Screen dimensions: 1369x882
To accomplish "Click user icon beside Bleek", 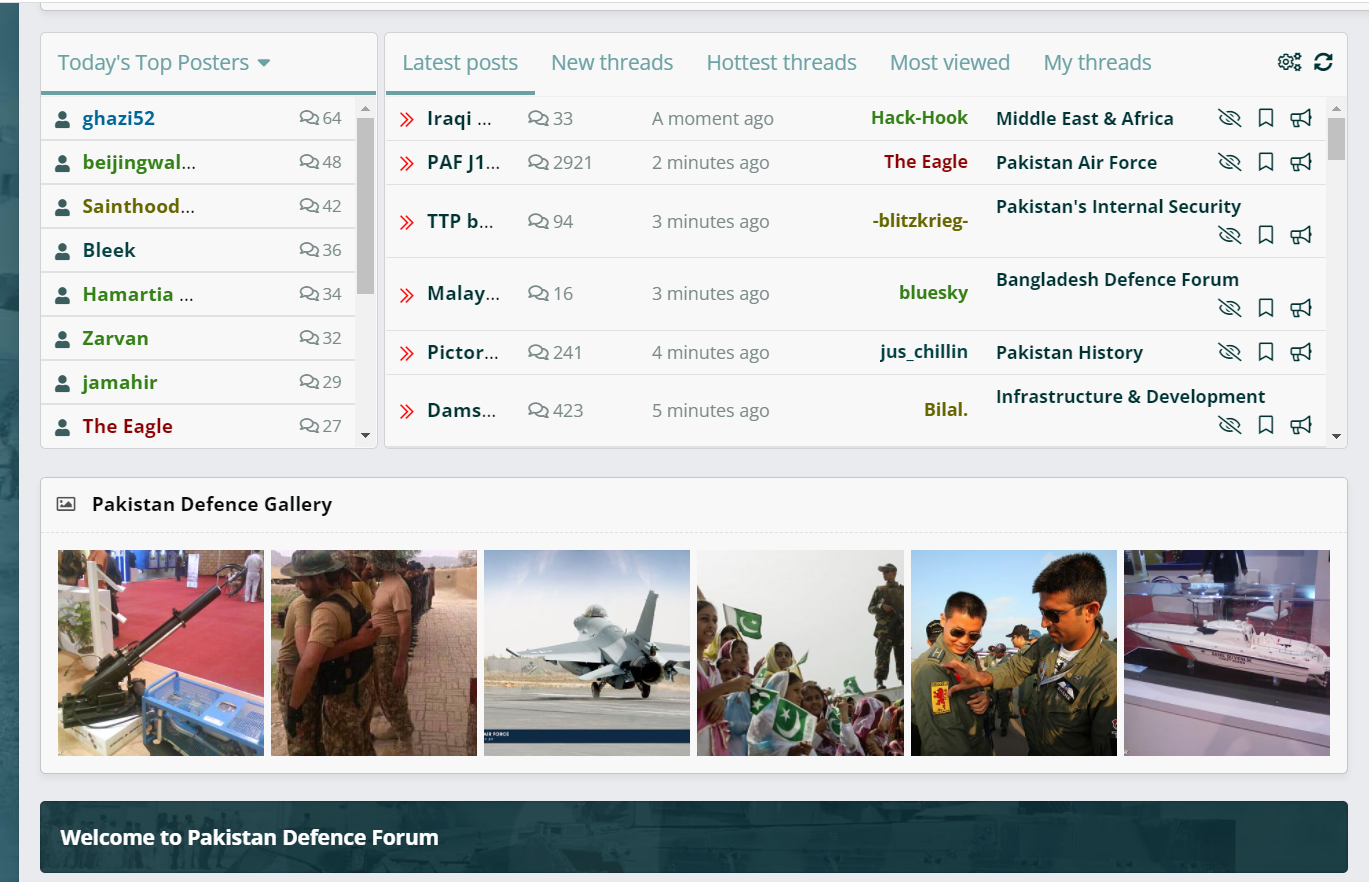I will pyautogui.click(x=63, y=251).
